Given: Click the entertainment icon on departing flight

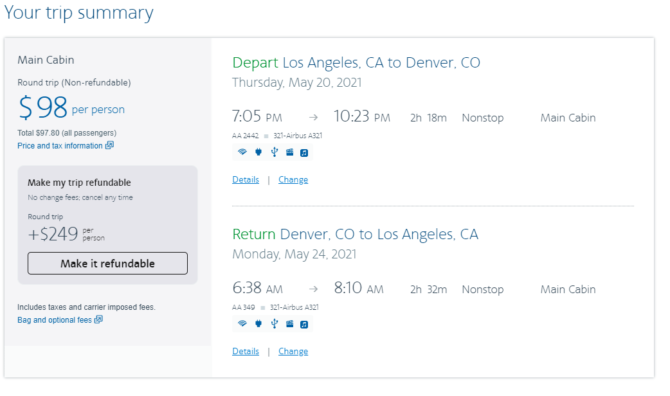Looking at the screenshot, I should pyautogui.click(x=290, y=153).
